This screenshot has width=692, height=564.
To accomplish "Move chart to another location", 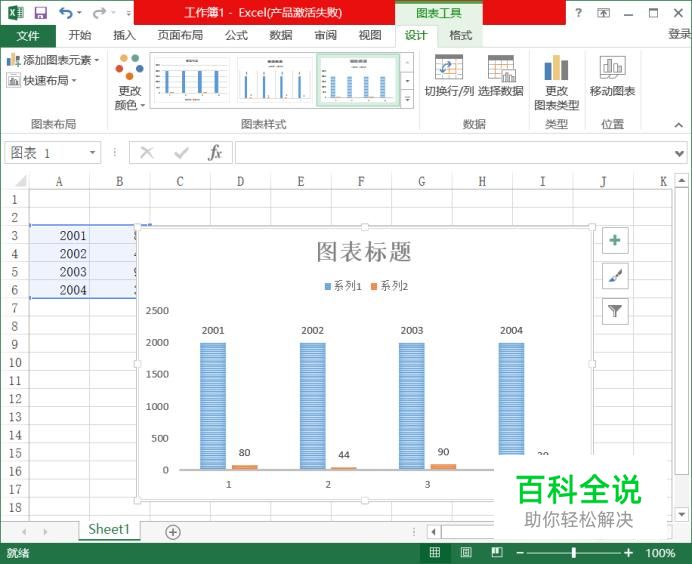I will pos(612,75).
